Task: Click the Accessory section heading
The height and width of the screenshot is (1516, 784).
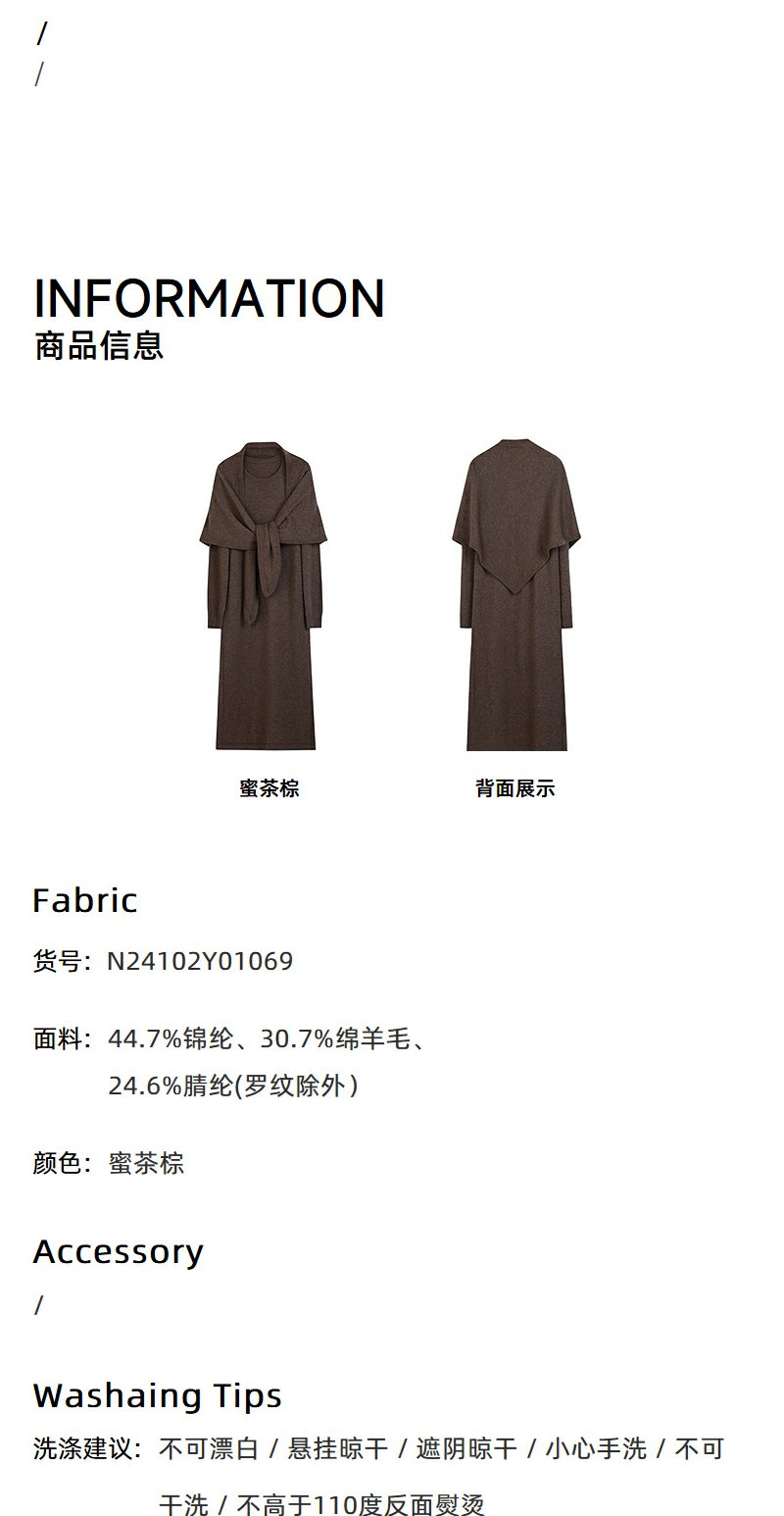Action: 119,1251
